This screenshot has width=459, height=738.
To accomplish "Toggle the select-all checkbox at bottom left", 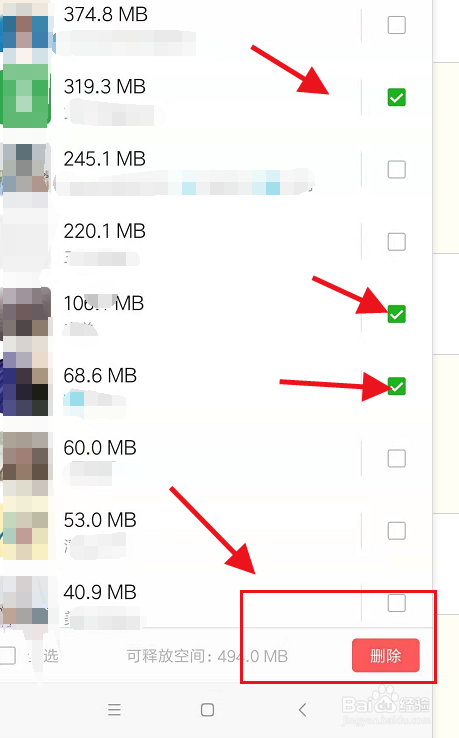I will [x=7, y=655].
